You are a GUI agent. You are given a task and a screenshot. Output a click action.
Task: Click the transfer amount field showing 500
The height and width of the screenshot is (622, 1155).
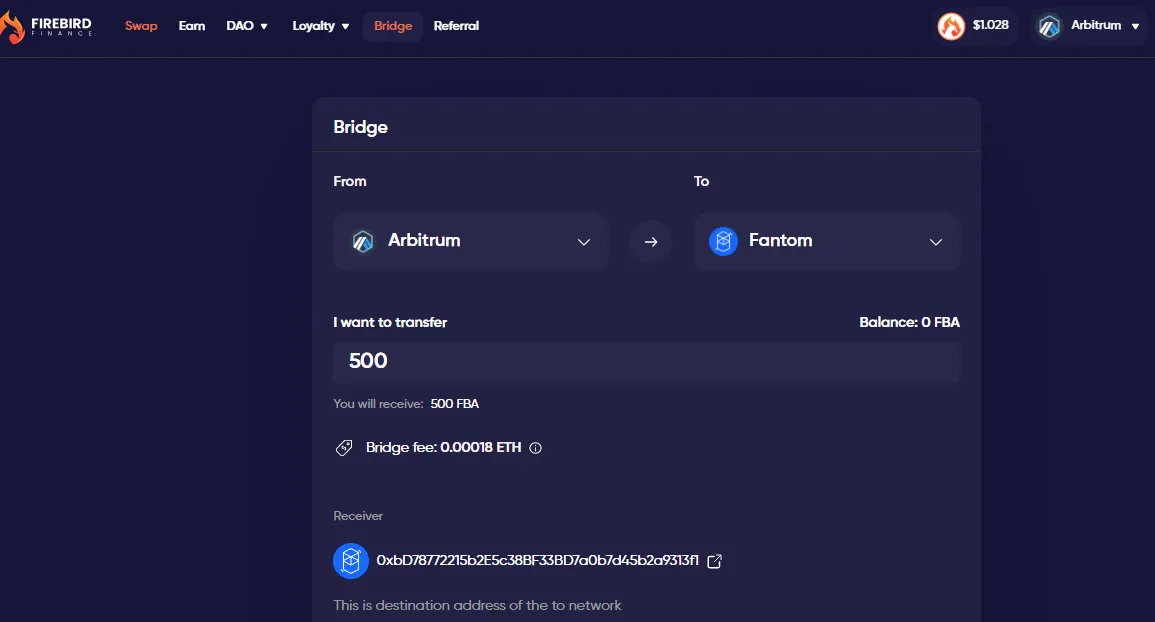(647, 362)
